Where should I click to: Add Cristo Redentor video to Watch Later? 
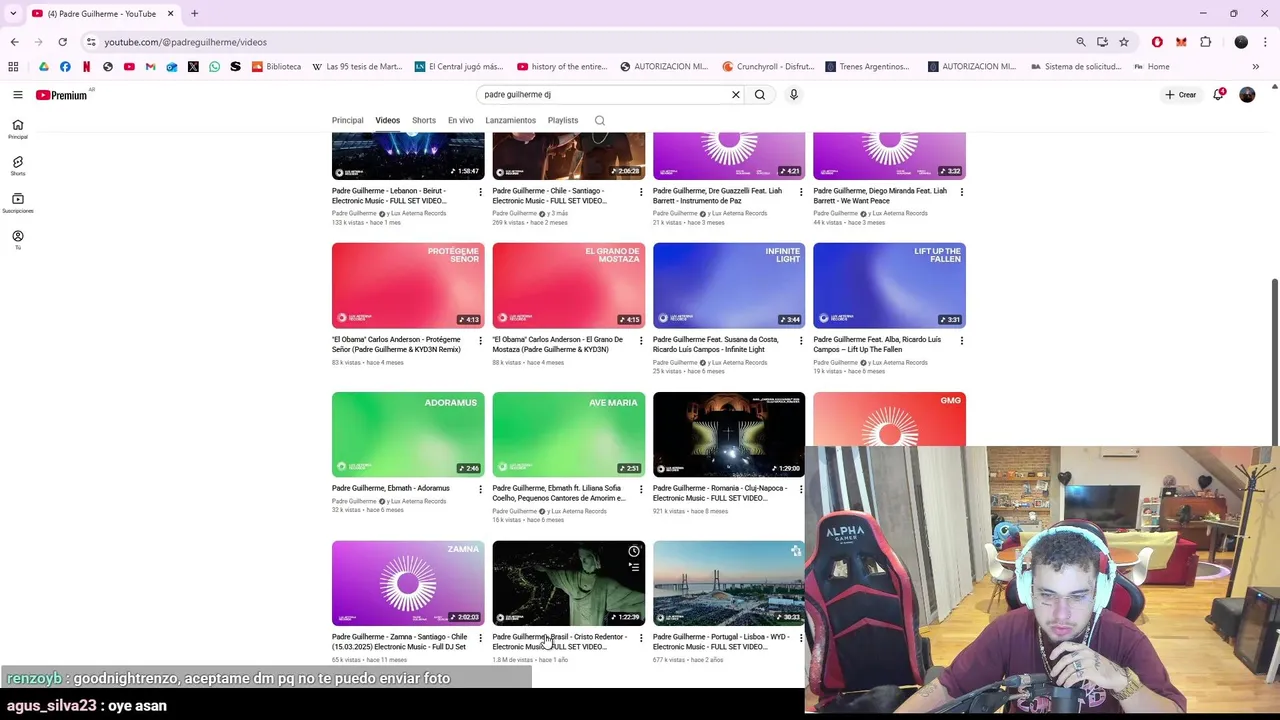pos(634,551)
